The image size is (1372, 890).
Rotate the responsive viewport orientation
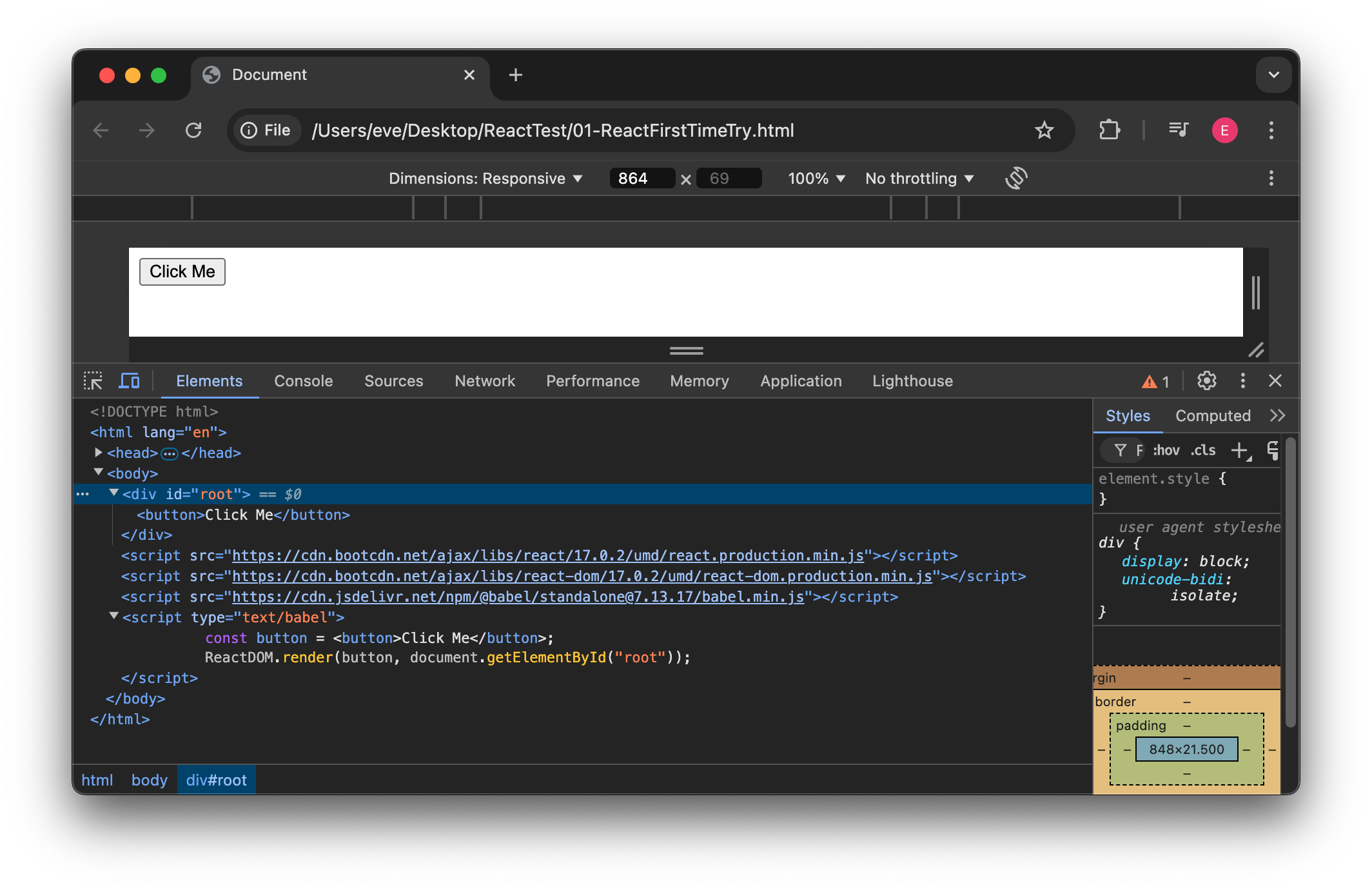[x=1015, y=178]
